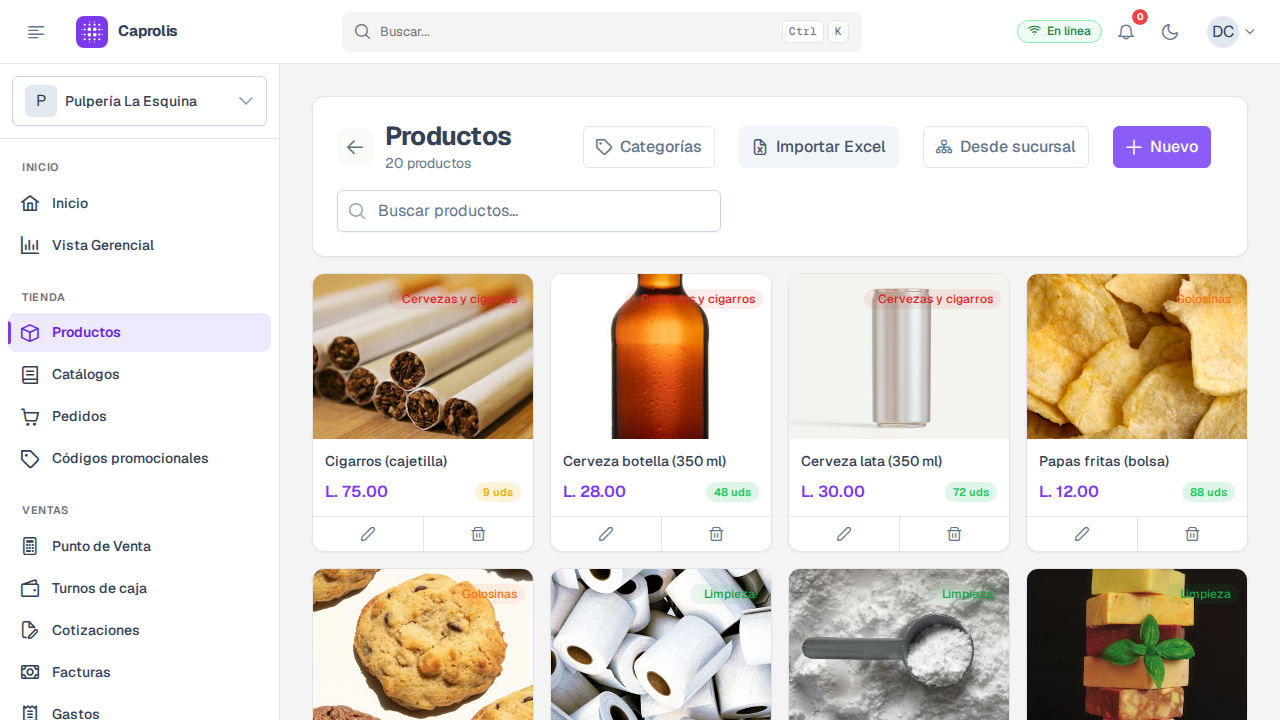Open the cigarettes product image
1280x720 pixels.
[x=423, y=356]
